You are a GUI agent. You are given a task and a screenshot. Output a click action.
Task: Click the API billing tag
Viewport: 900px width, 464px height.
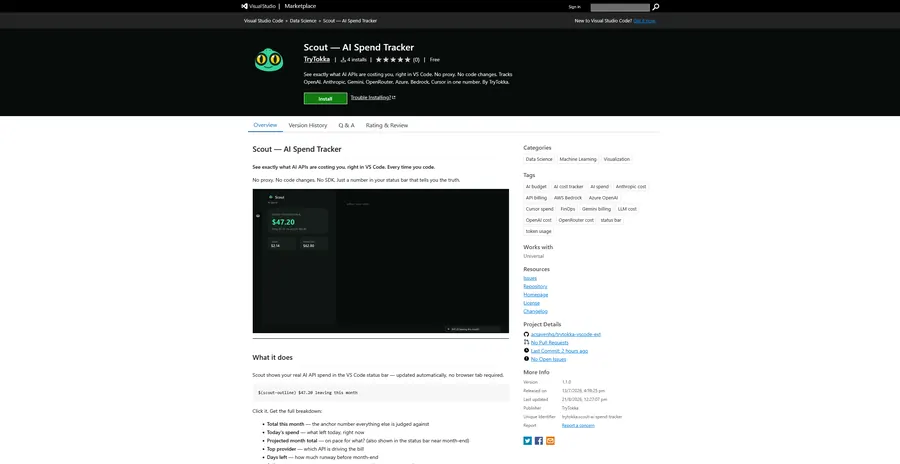point(536,198)
